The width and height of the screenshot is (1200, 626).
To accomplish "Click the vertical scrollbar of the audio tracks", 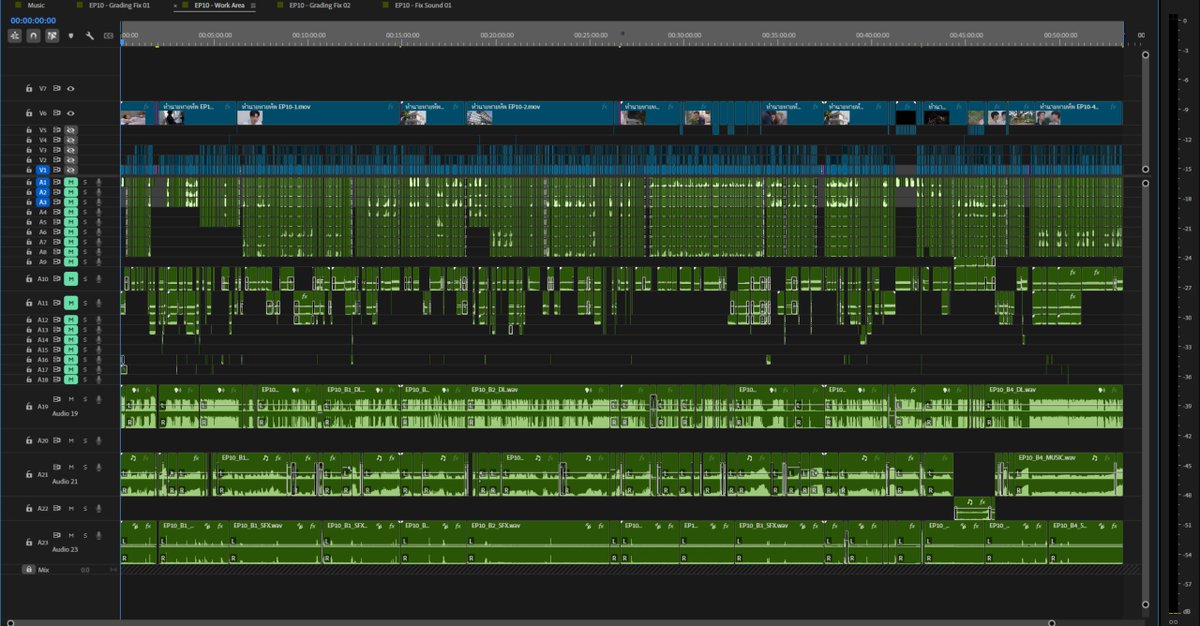I will (1146, 392).
